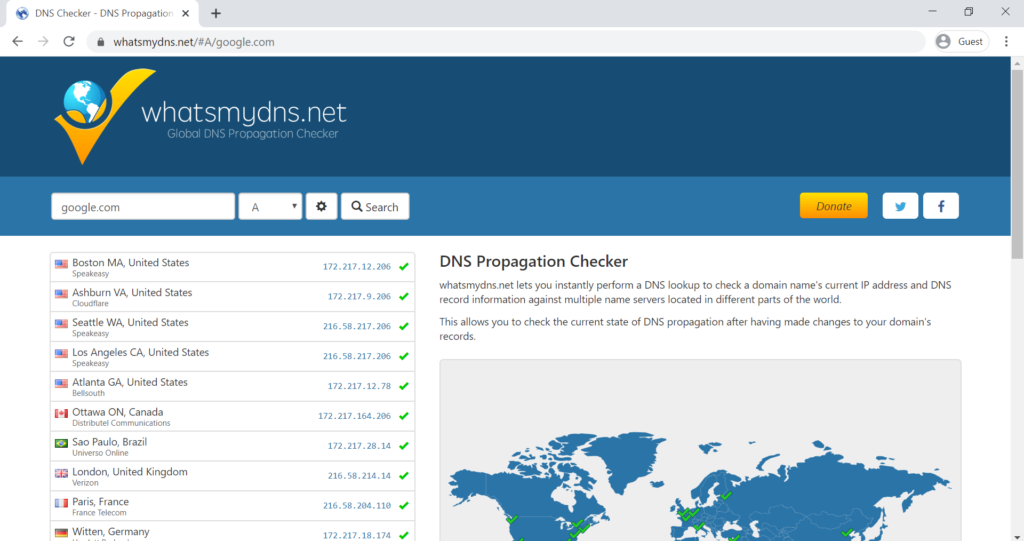
Task: Open settings gear next to record type
Action: click(321, 206)
